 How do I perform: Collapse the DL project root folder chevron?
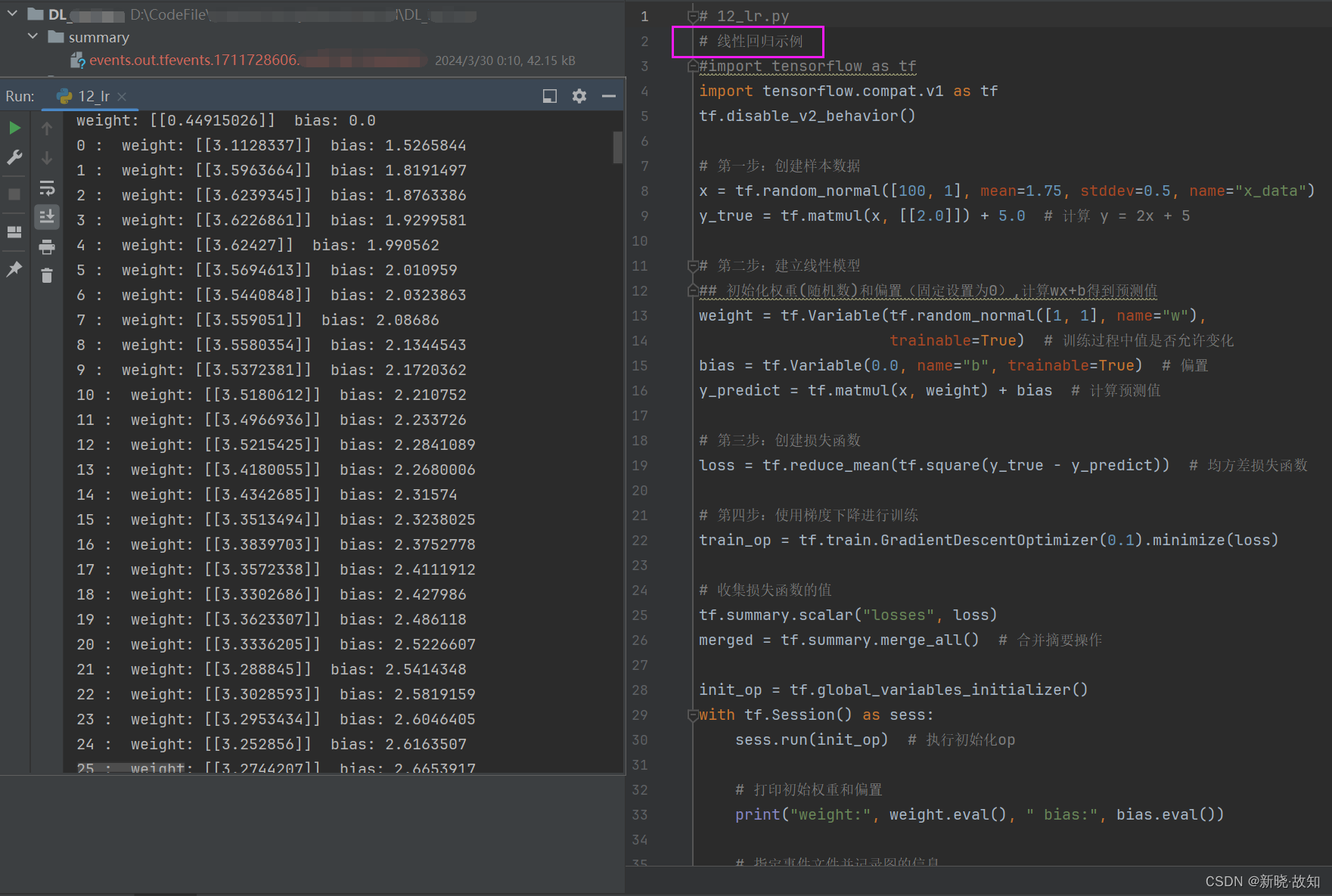pyautogui.click(x=12, y=14)
